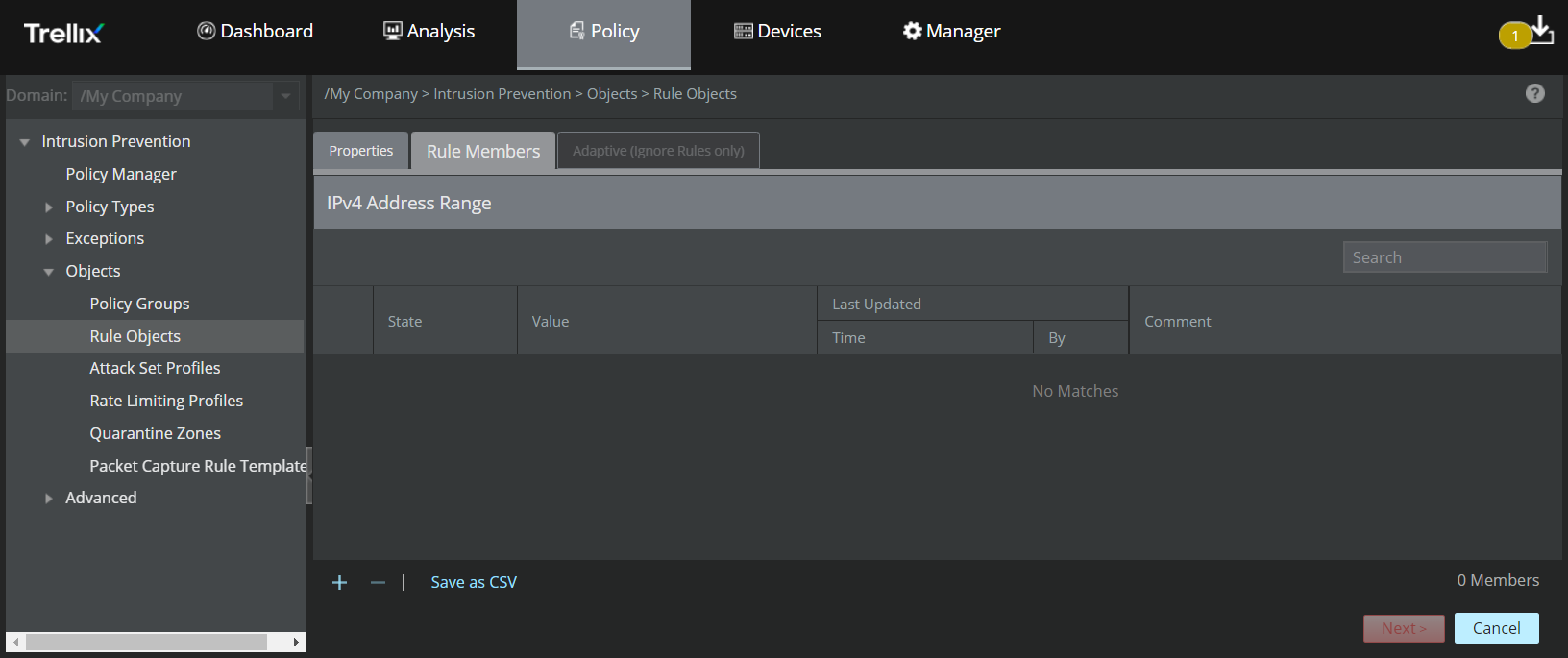Select Rule Objects in sidebar
1568x658 pixels.
coord(155,336)
